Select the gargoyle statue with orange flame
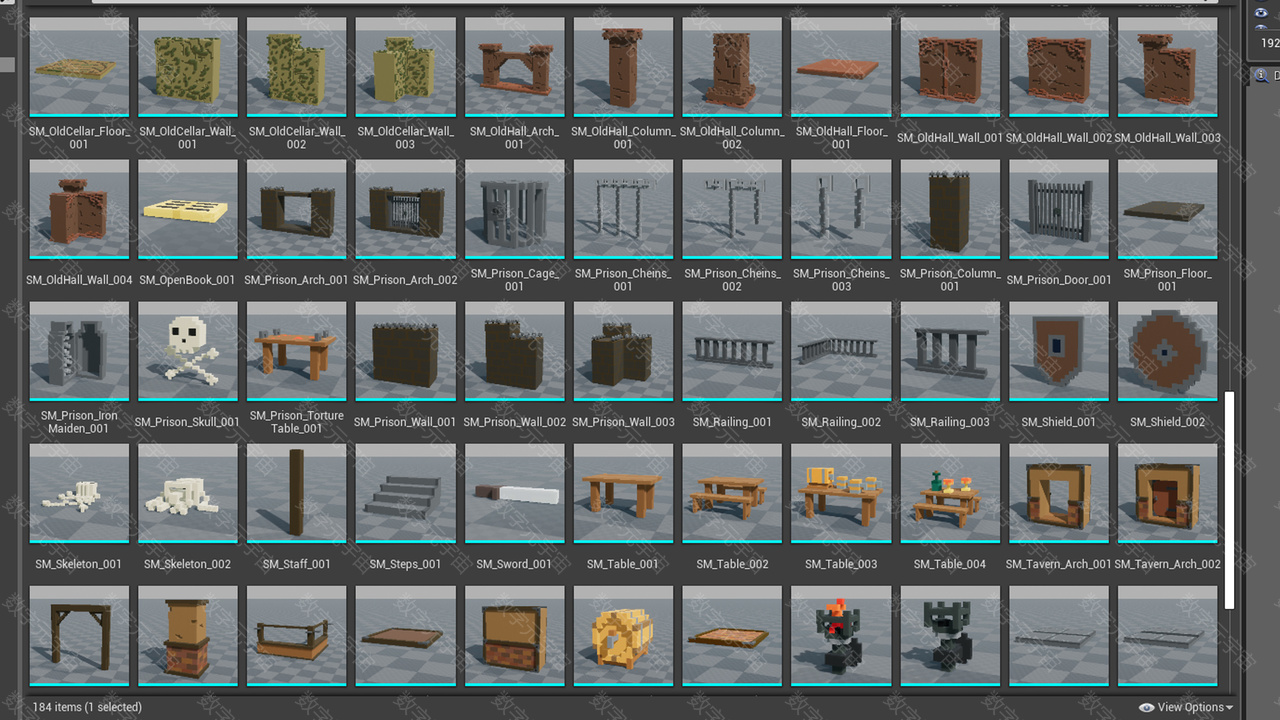 [841, 635]
